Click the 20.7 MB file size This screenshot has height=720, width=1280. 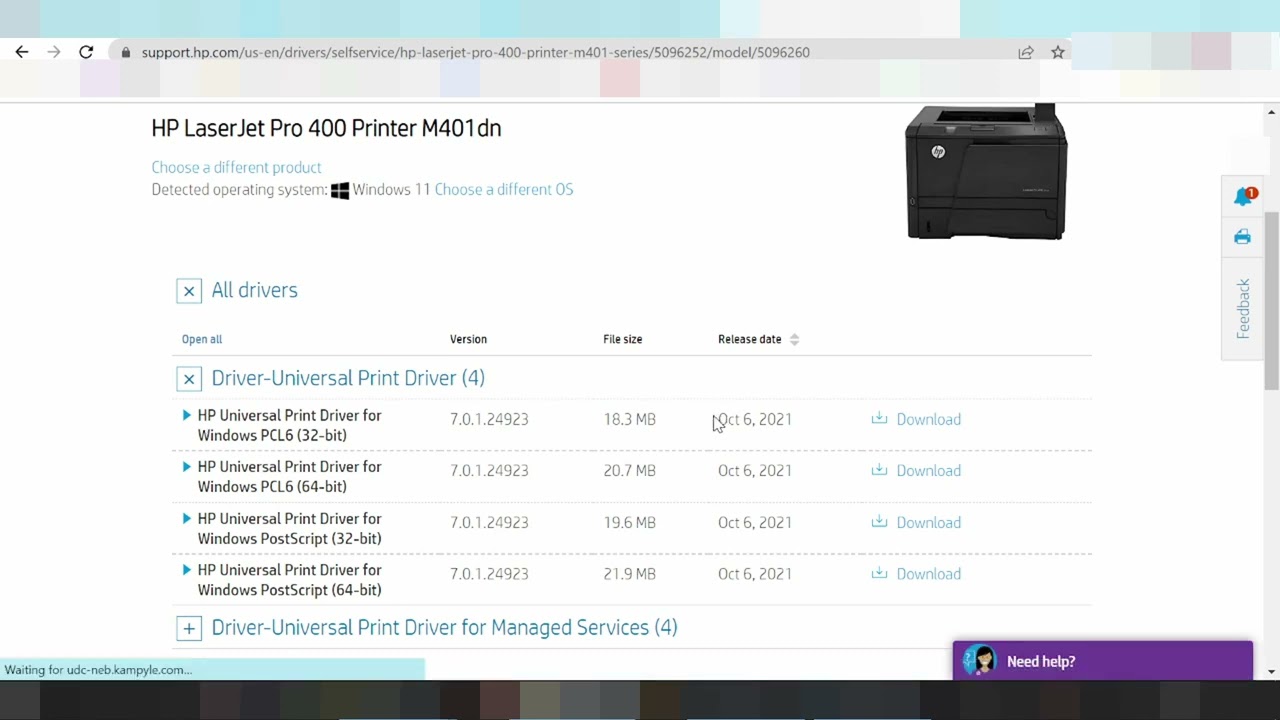point(629,471)
